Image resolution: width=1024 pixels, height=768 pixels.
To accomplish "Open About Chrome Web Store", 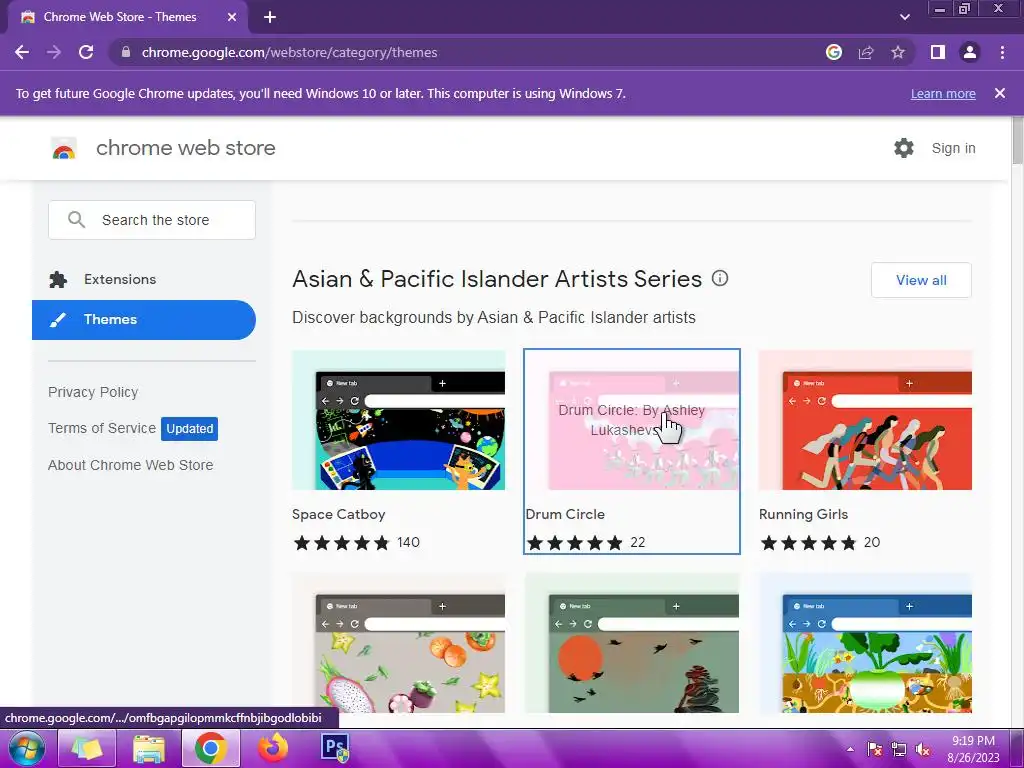I will coord(131,465).
